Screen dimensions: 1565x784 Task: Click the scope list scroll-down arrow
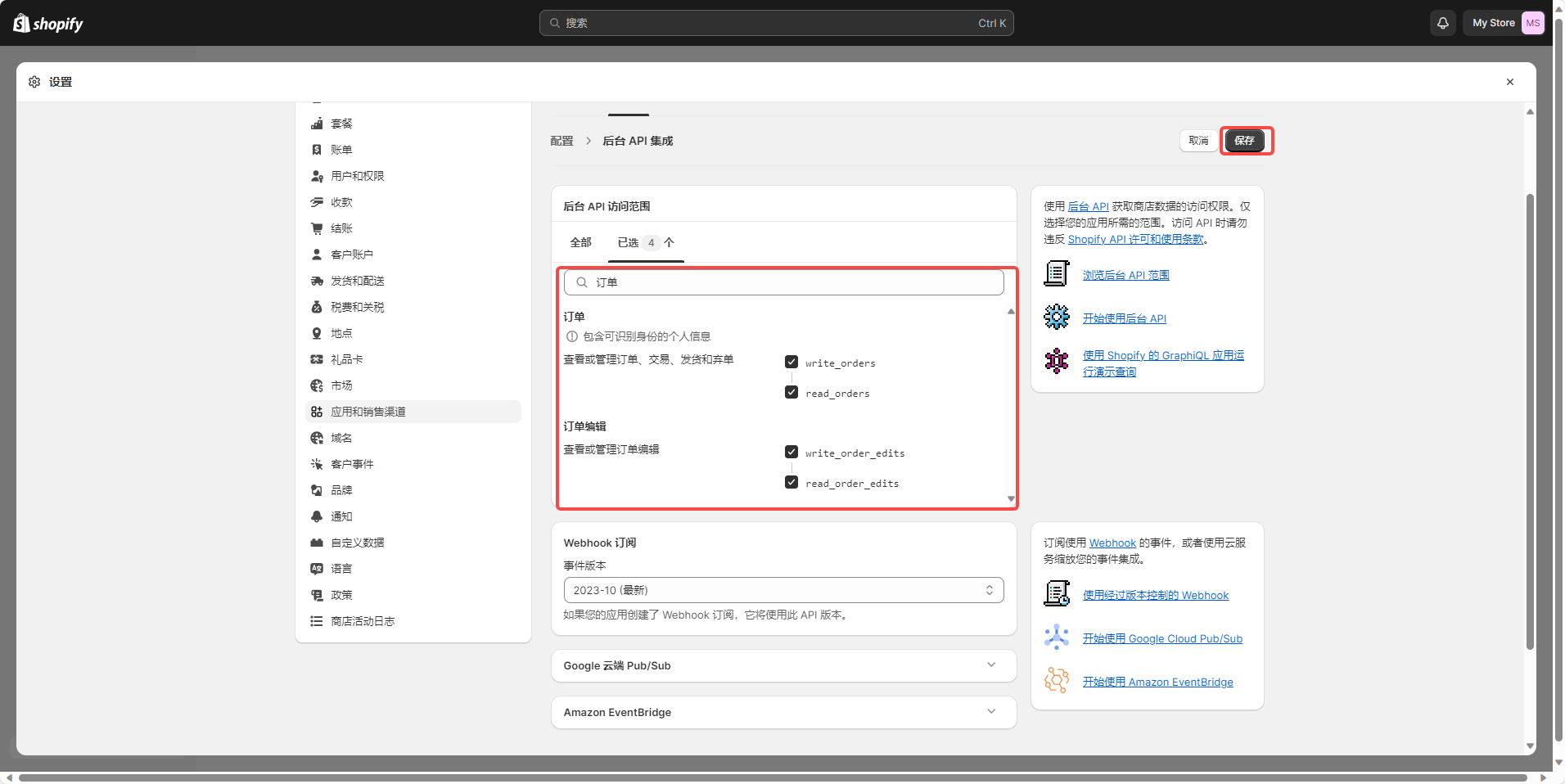click(x=1011, y=498)
